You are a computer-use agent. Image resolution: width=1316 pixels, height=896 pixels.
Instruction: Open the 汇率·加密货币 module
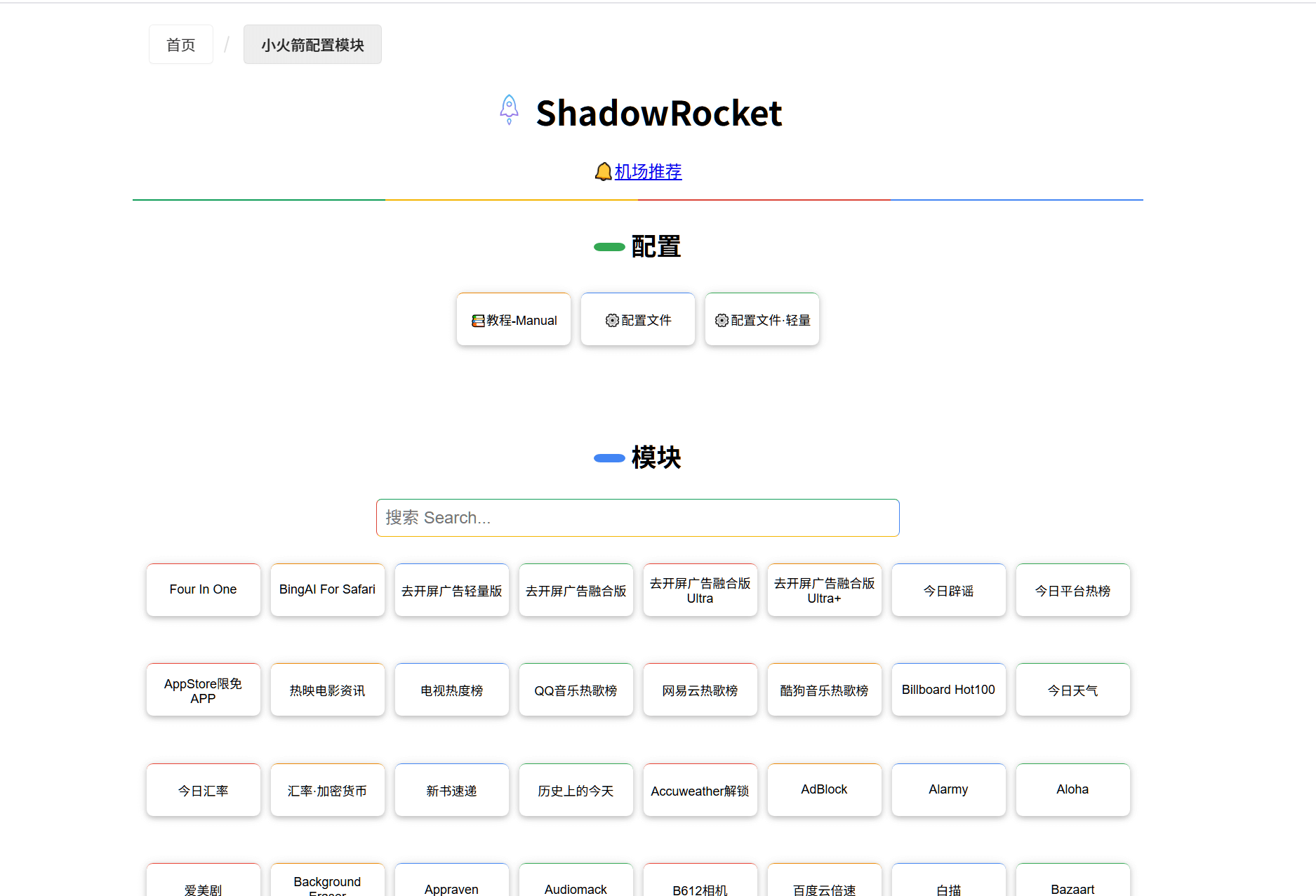pyautogui.click(x=328, y=790)
